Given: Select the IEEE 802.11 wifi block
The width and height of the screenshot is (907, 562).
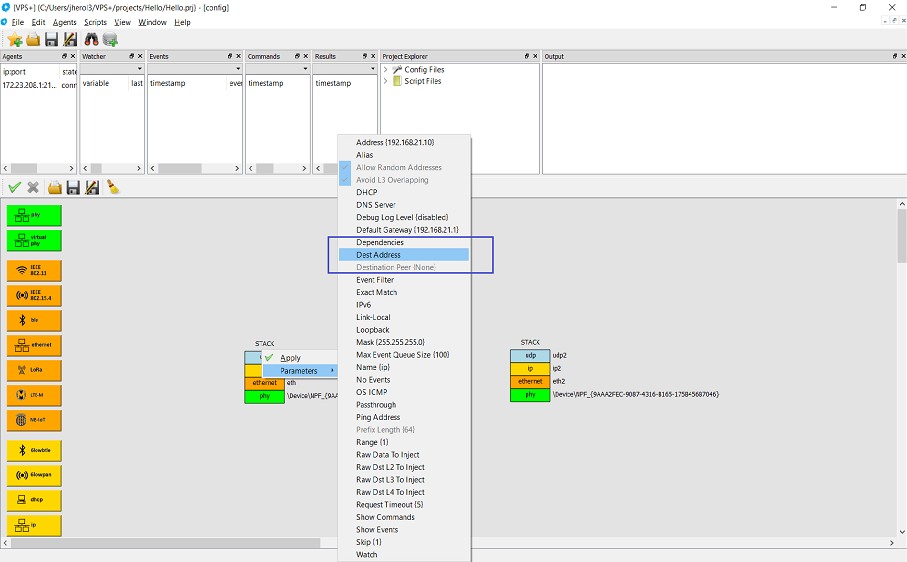Looking at the screenshot, I should tap(34, 270).
